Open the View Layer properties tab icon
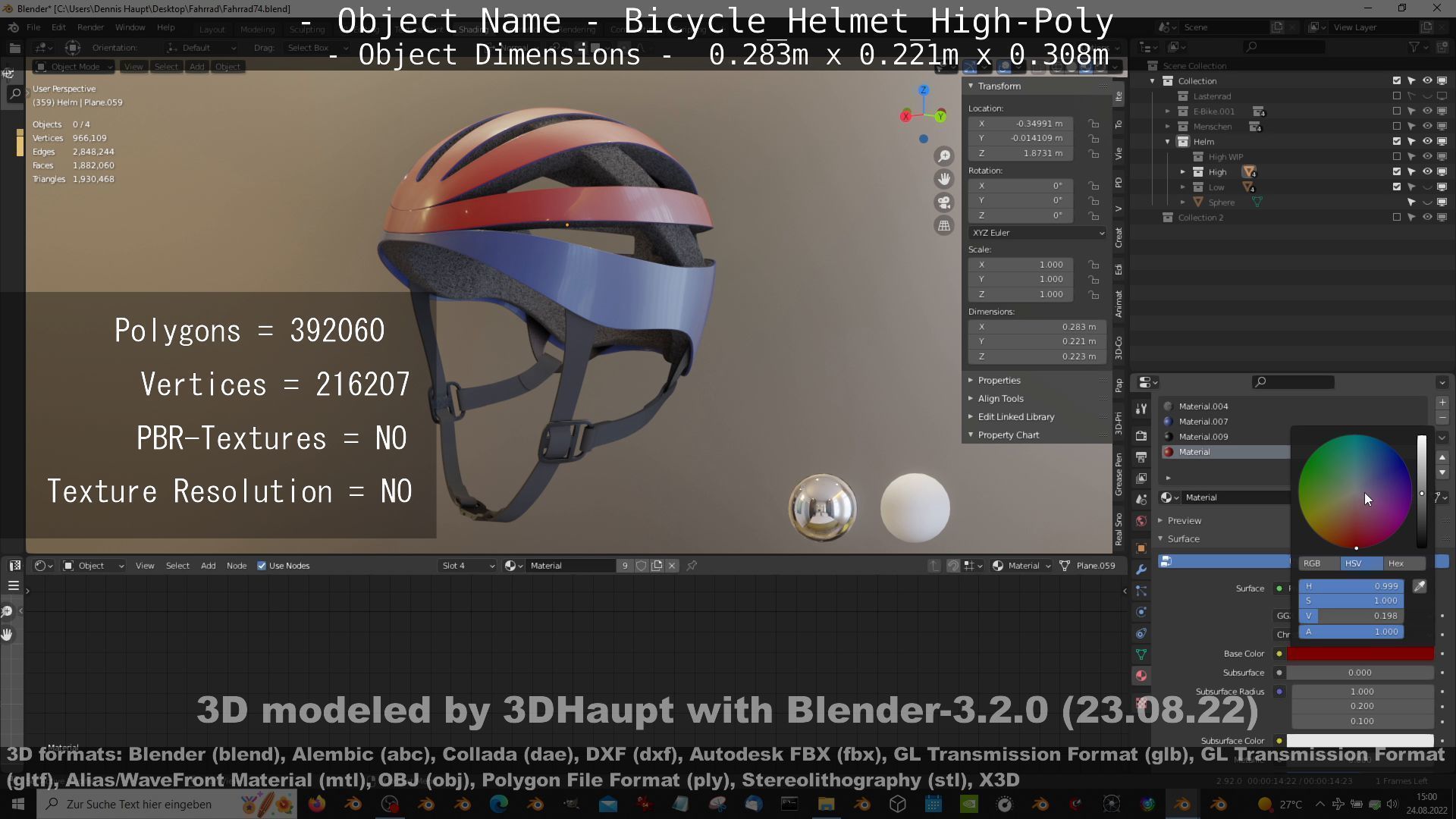The image size is (1456, 819). pyautogui.click(x=1141, y=479)
